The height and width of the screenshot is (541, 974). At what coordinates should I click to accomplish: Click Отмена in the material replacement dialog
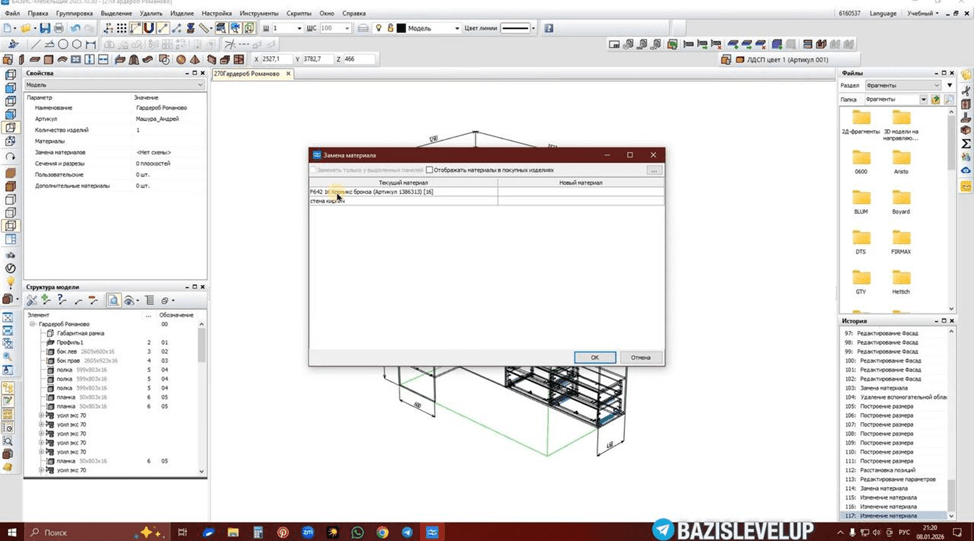[640, 357]
